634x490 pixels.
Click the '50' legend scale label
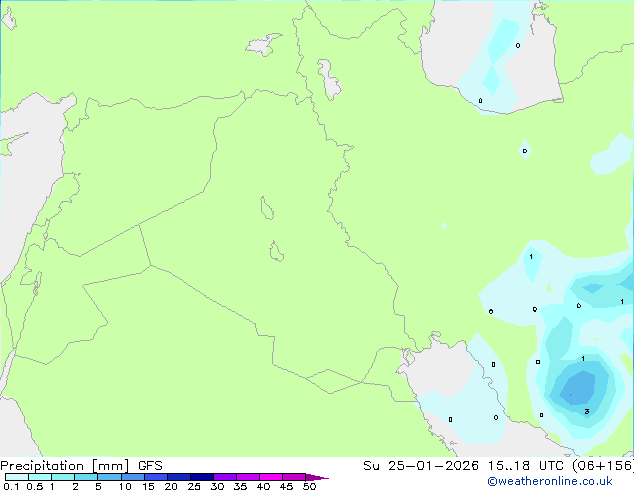coord(309,486)
